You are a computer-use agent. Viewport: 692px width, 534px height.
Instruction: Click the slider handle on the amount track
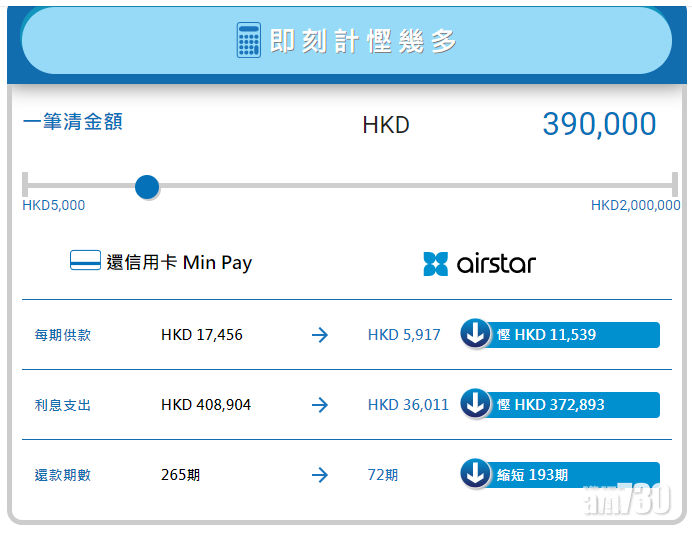(147, 186)
